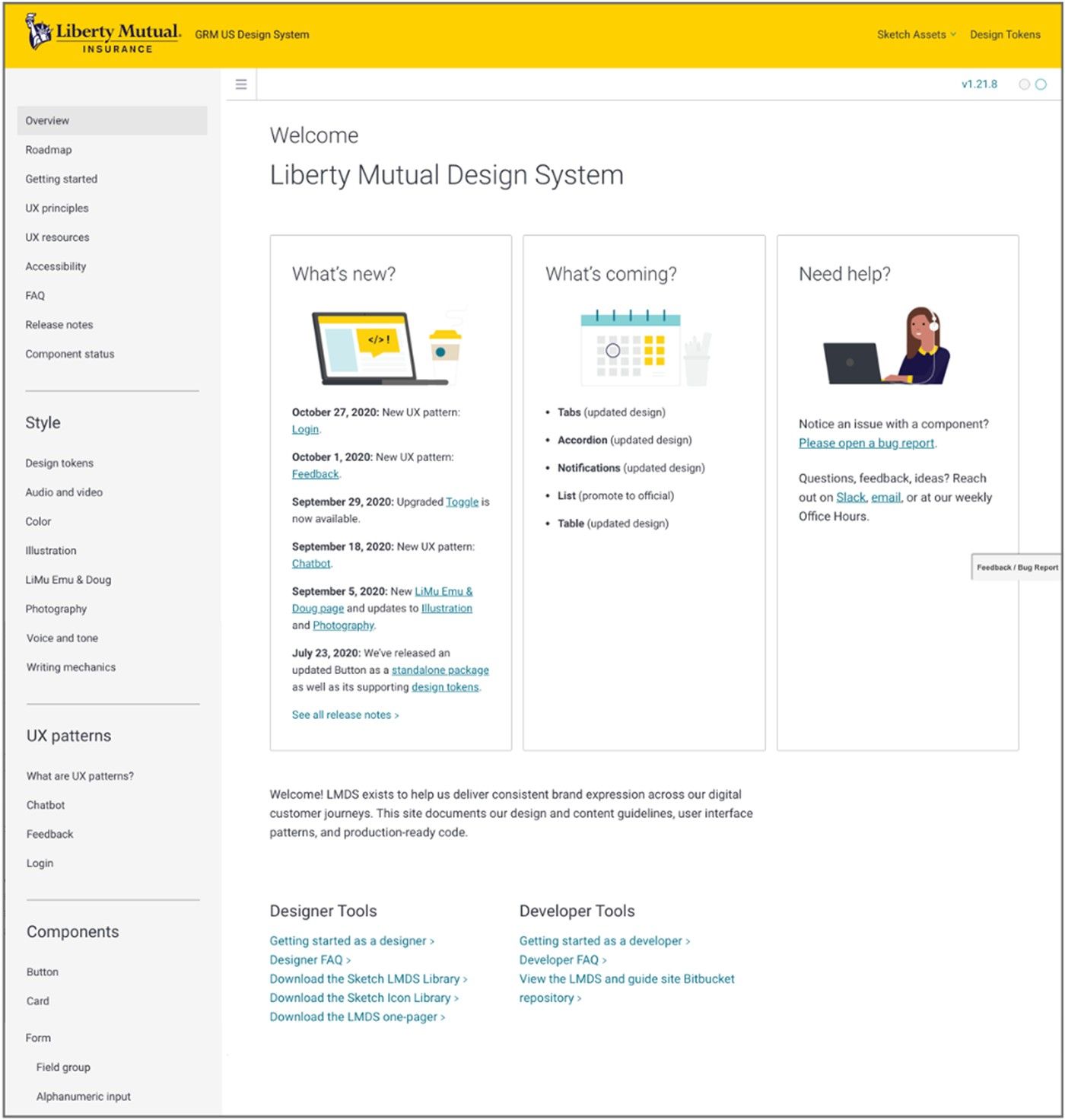Open the Designer FAQ link
This screenshot has height=1120, width=1065.
coord(310,960)
